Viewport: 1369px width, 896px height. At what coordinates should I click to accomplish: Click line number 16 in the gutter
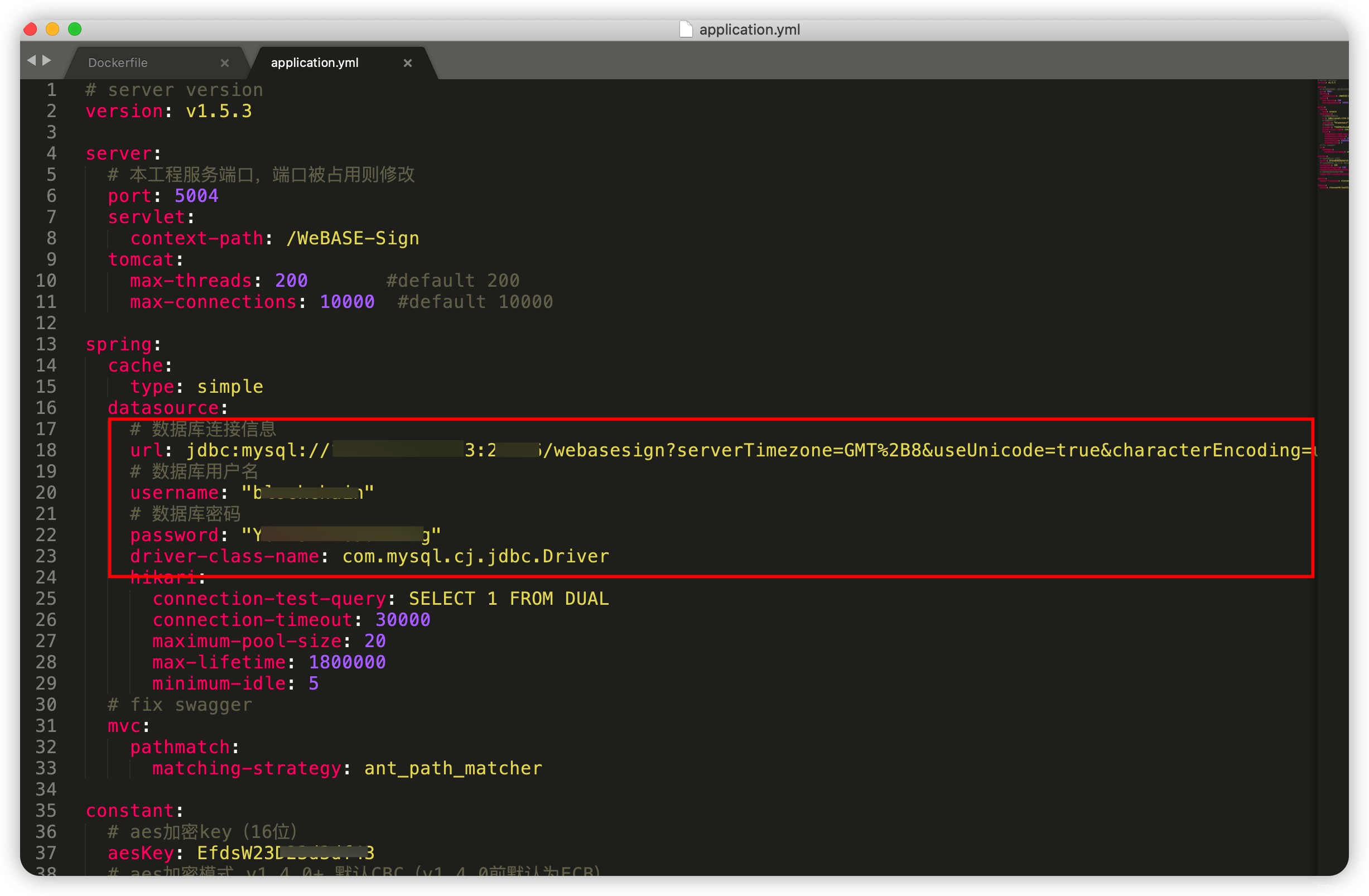click(46, 408)
